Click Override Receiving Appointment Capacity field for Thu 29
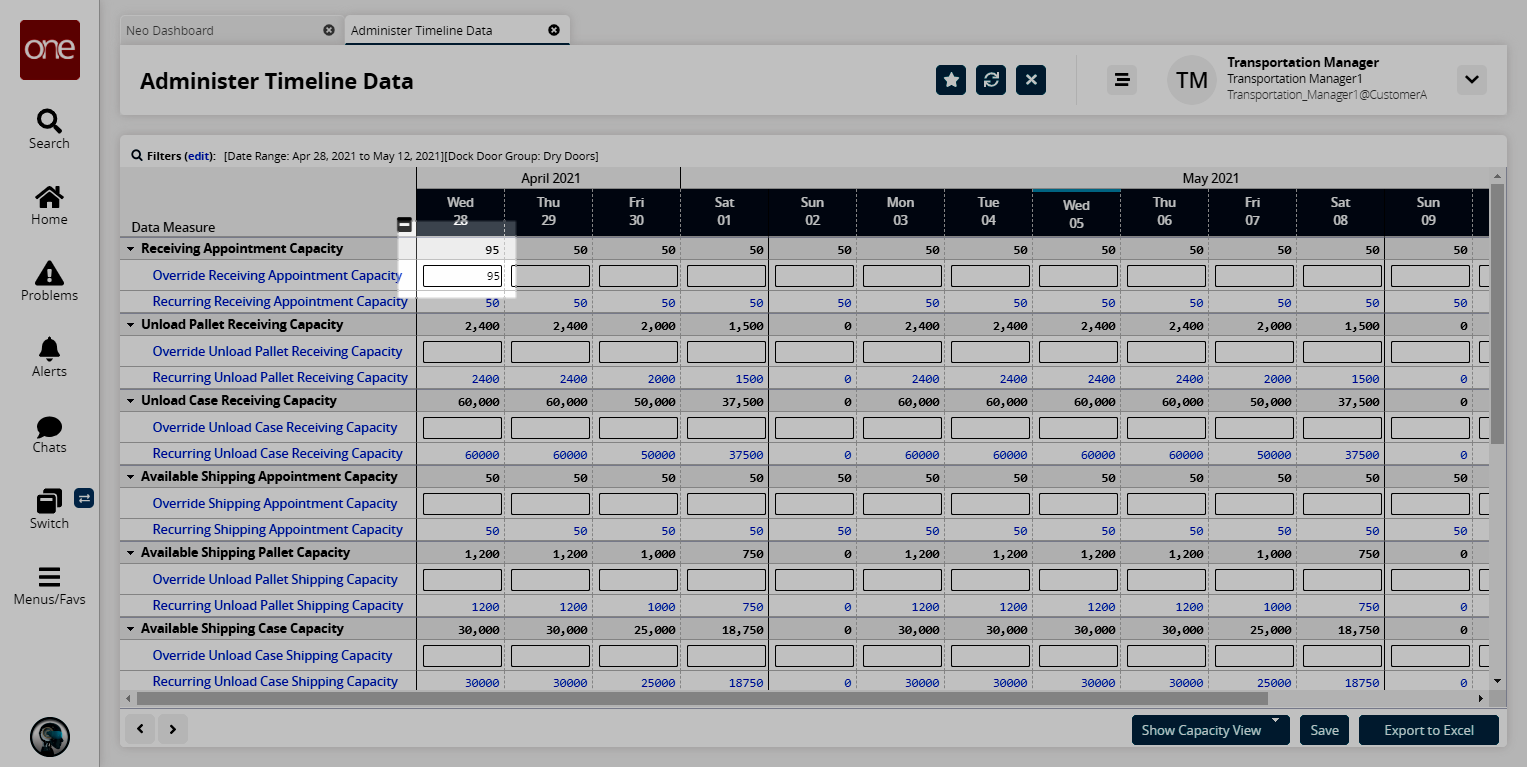Image resolution: width=1527 pixels, height=767 pixels. point(549,276)
